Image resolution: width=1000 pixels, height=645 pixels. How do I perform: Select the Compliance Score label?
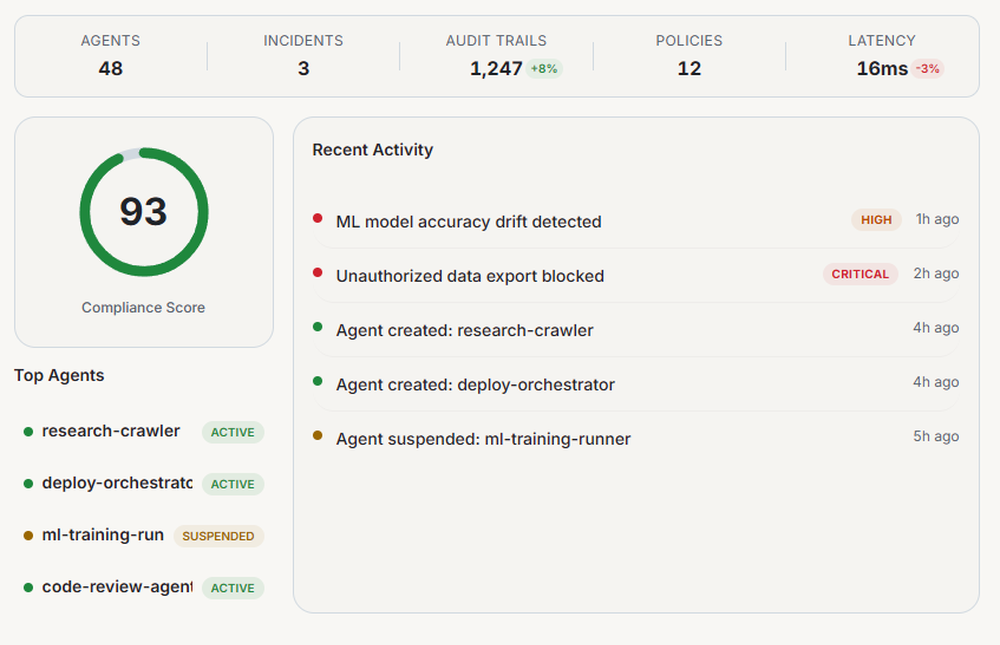pyautogui.click(x=143, y=308)
